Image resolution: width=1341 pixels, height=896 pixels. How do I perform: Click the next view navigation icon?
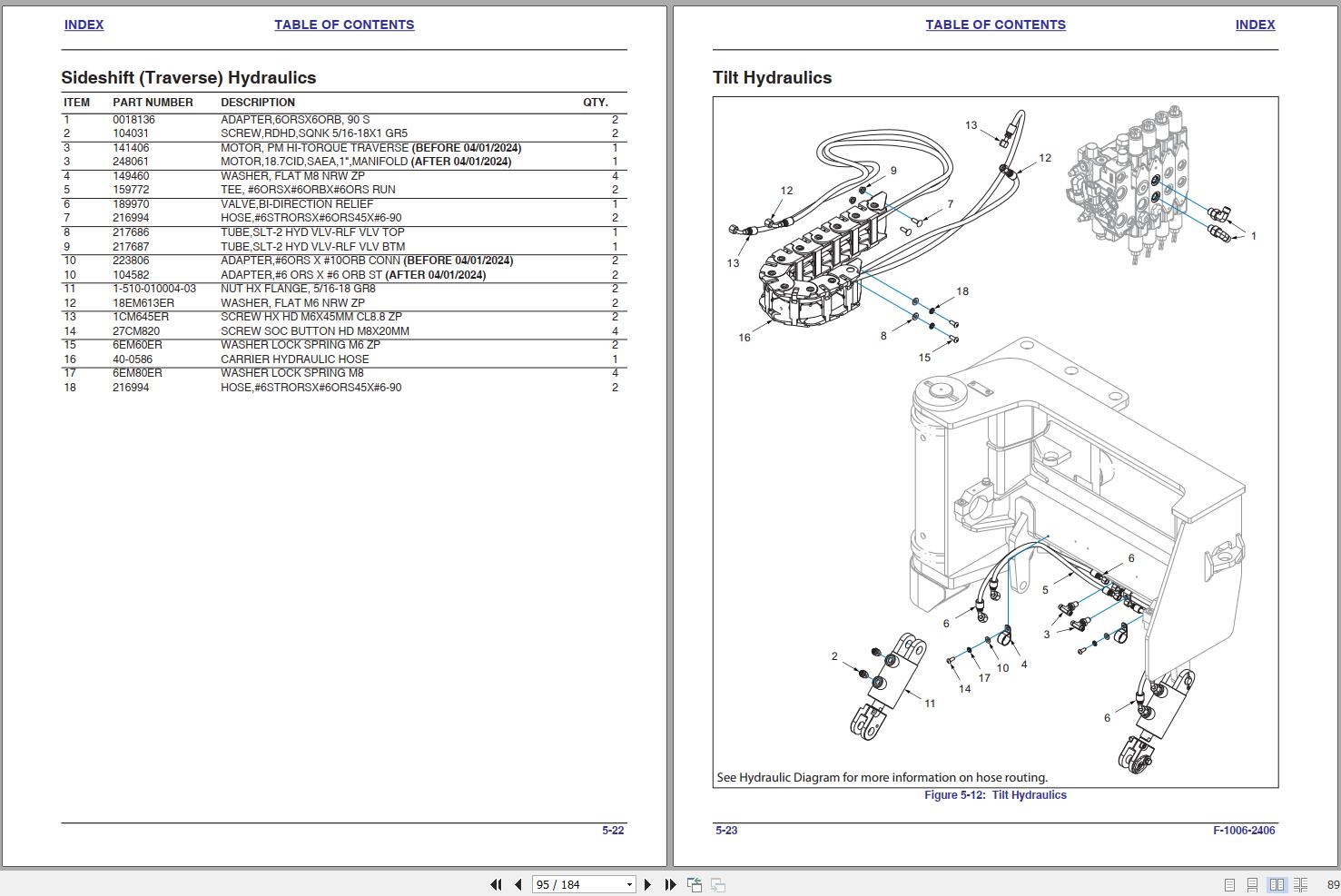click(717, 884)
